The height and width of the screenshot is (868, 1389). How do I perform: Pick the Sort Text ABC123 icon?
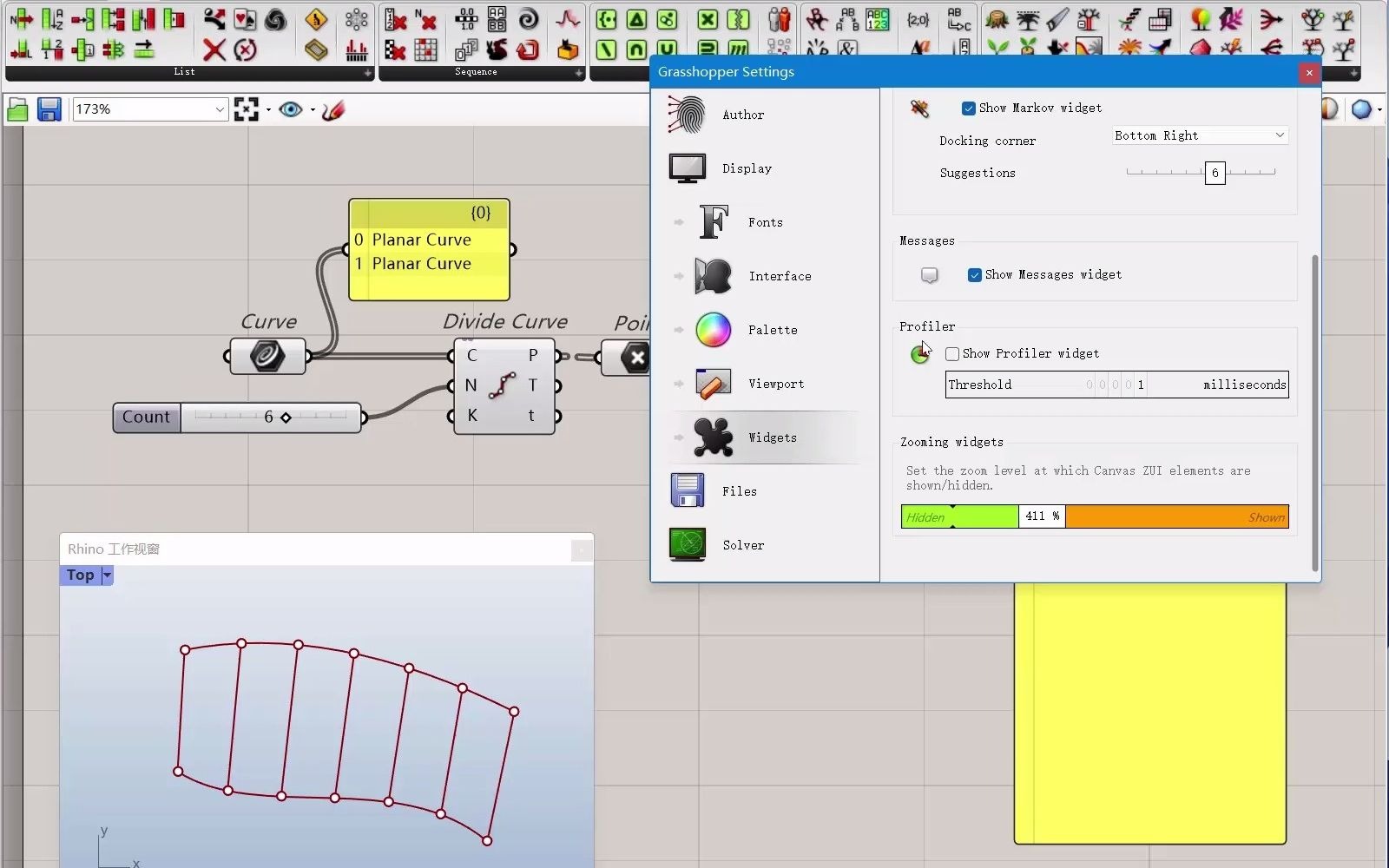(878, 19)
